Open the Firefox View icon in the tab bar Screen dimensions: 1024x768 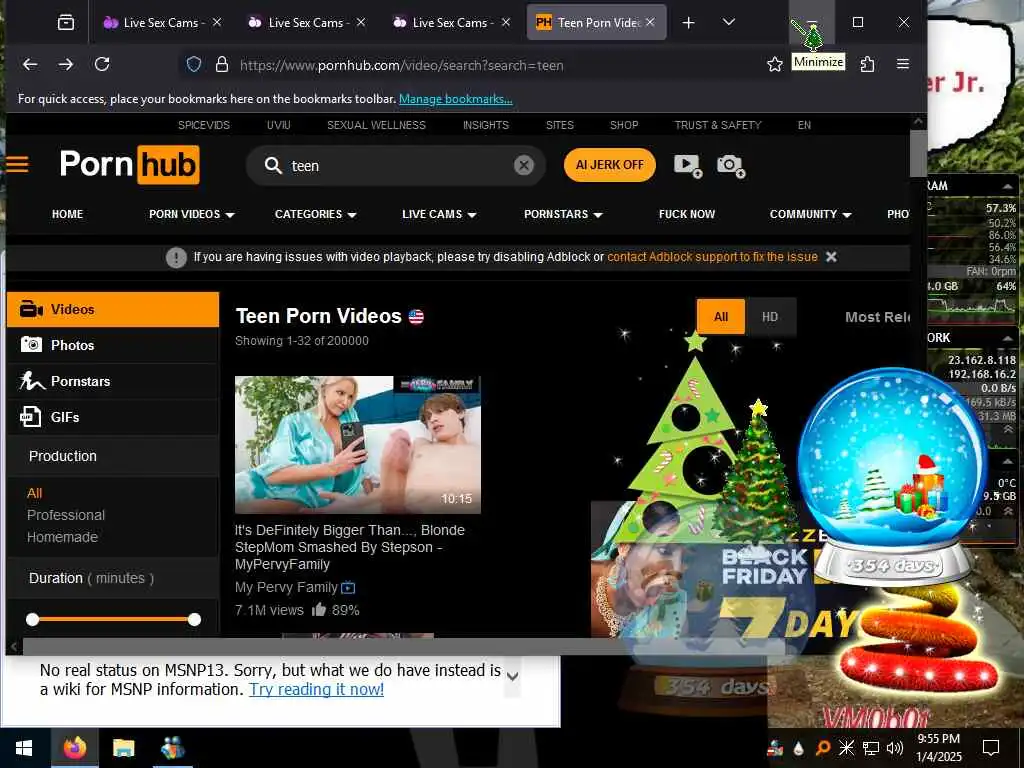coord(66,23)
